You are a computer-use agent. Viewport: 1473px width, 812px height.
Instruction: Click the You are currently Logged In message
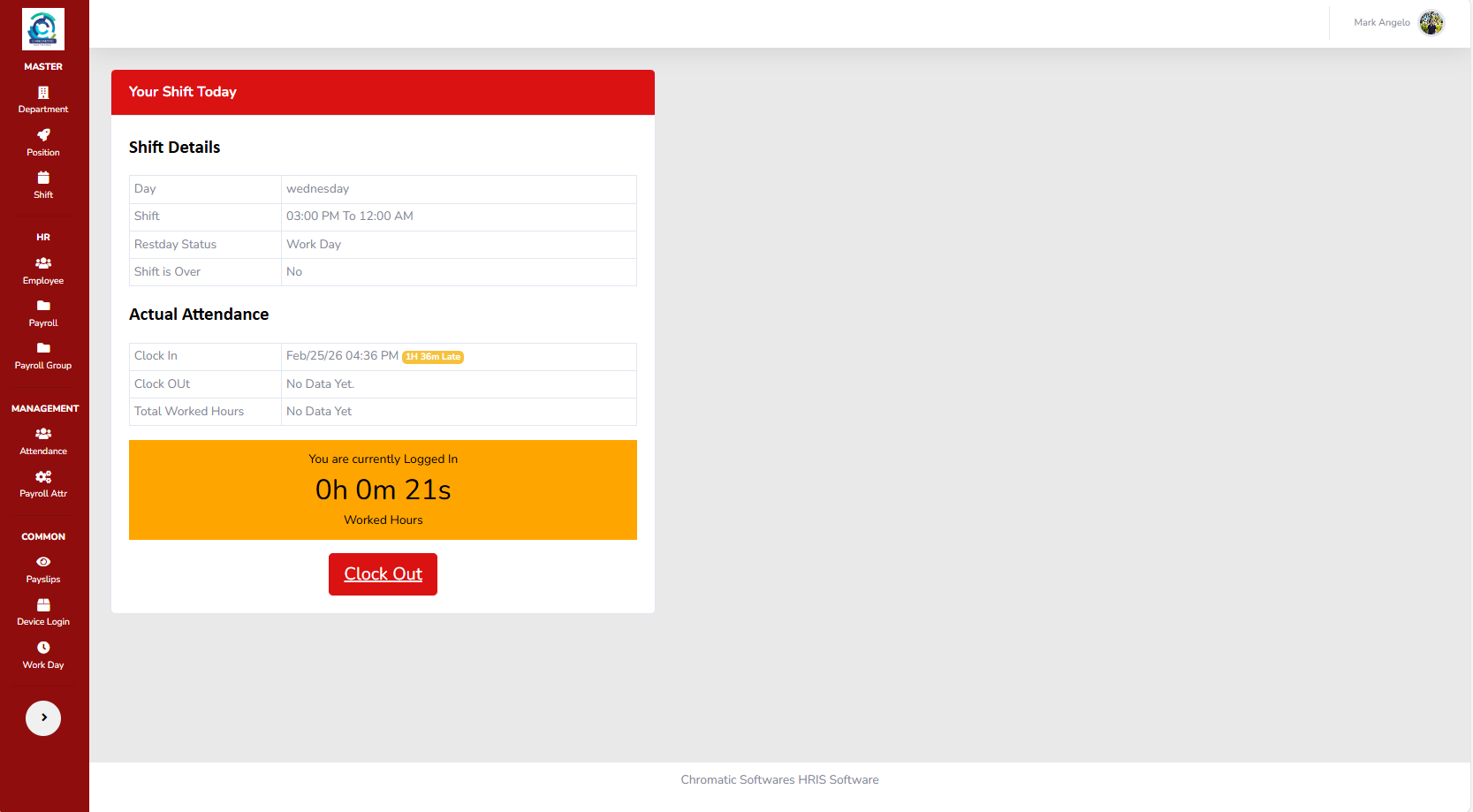click(x=383, y=459)
